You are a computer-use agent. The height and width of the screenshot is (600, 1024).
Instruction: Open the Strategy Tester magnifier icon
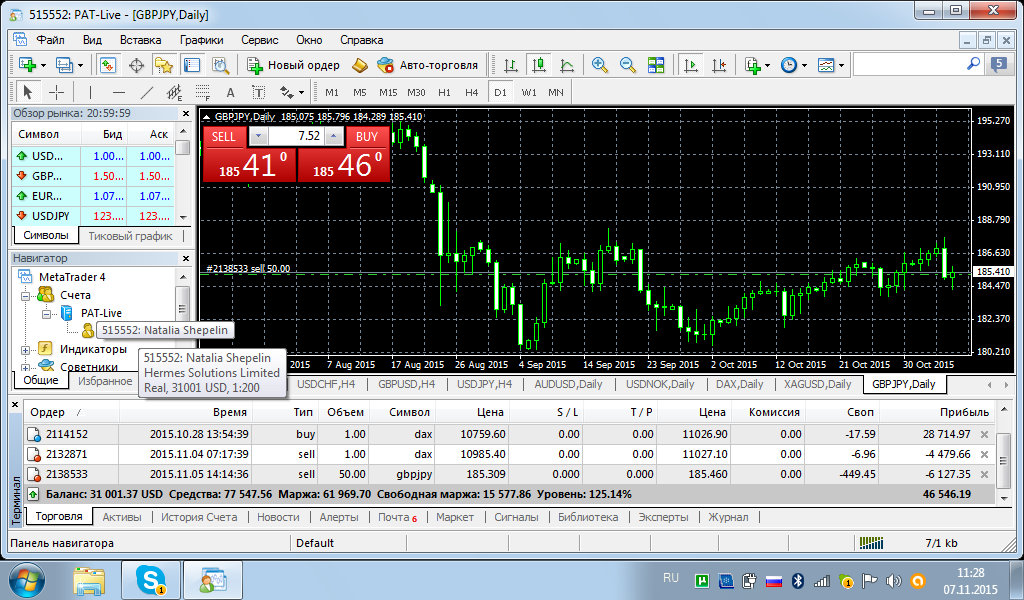221,65
